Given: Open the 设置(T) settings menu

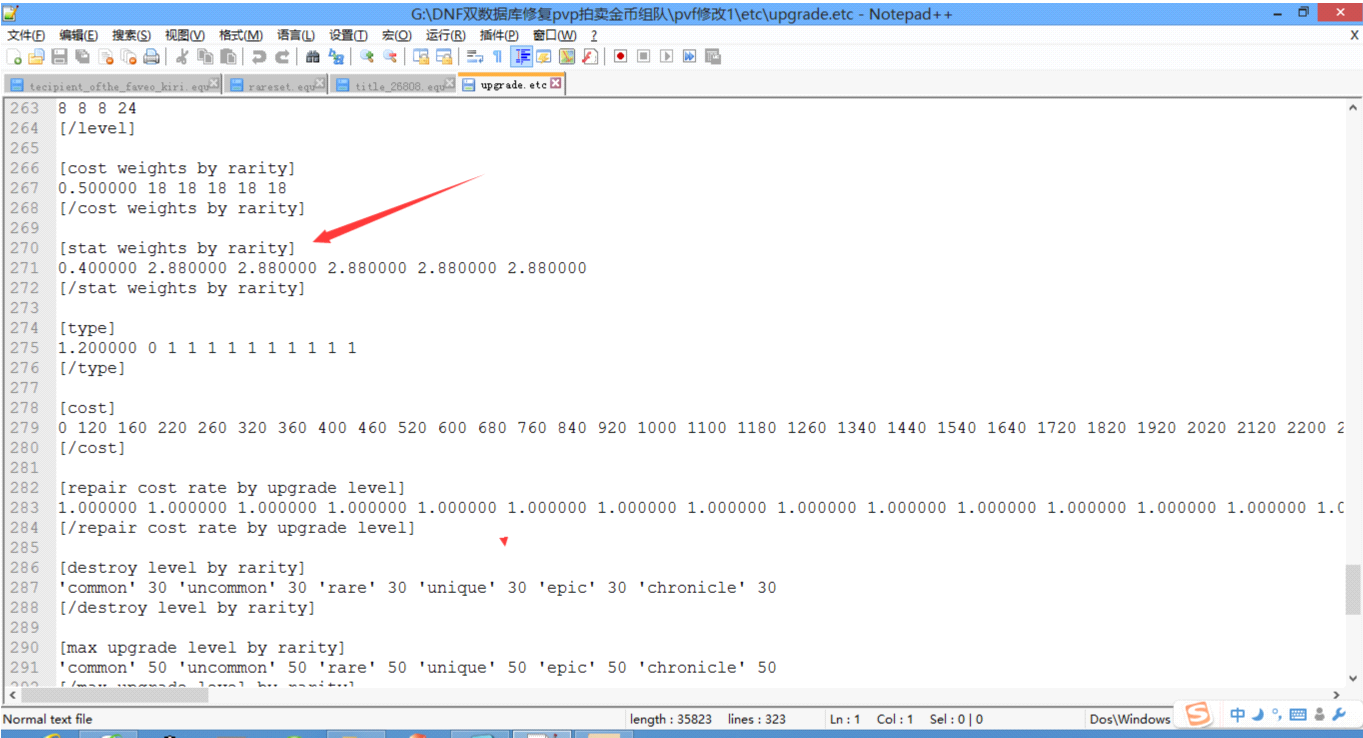Looking at the screenshot, I should click(348, 36).
